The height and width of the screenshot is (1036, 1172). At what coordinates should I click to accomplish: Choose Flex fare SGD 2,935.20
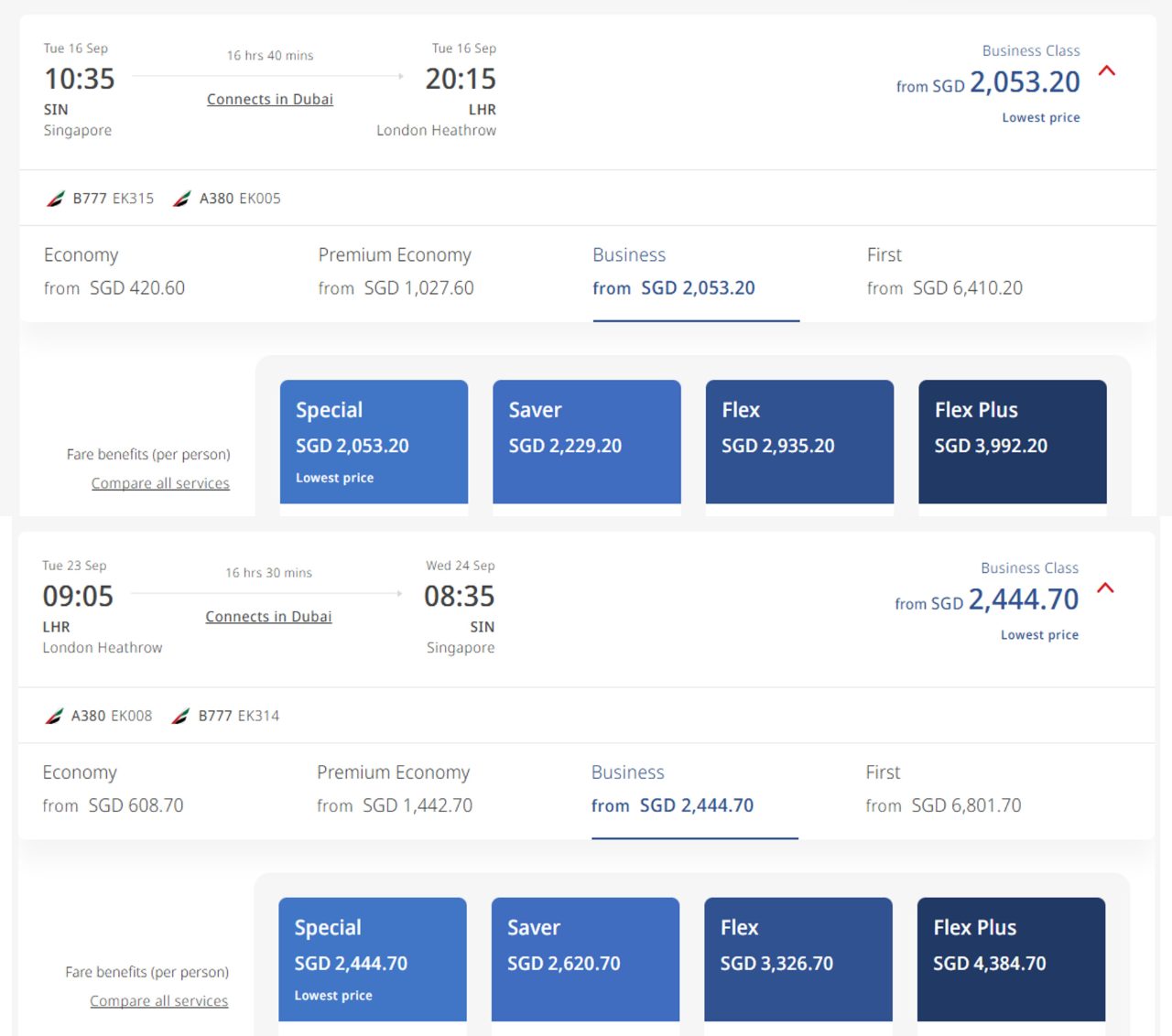click(x=799, y=442)
